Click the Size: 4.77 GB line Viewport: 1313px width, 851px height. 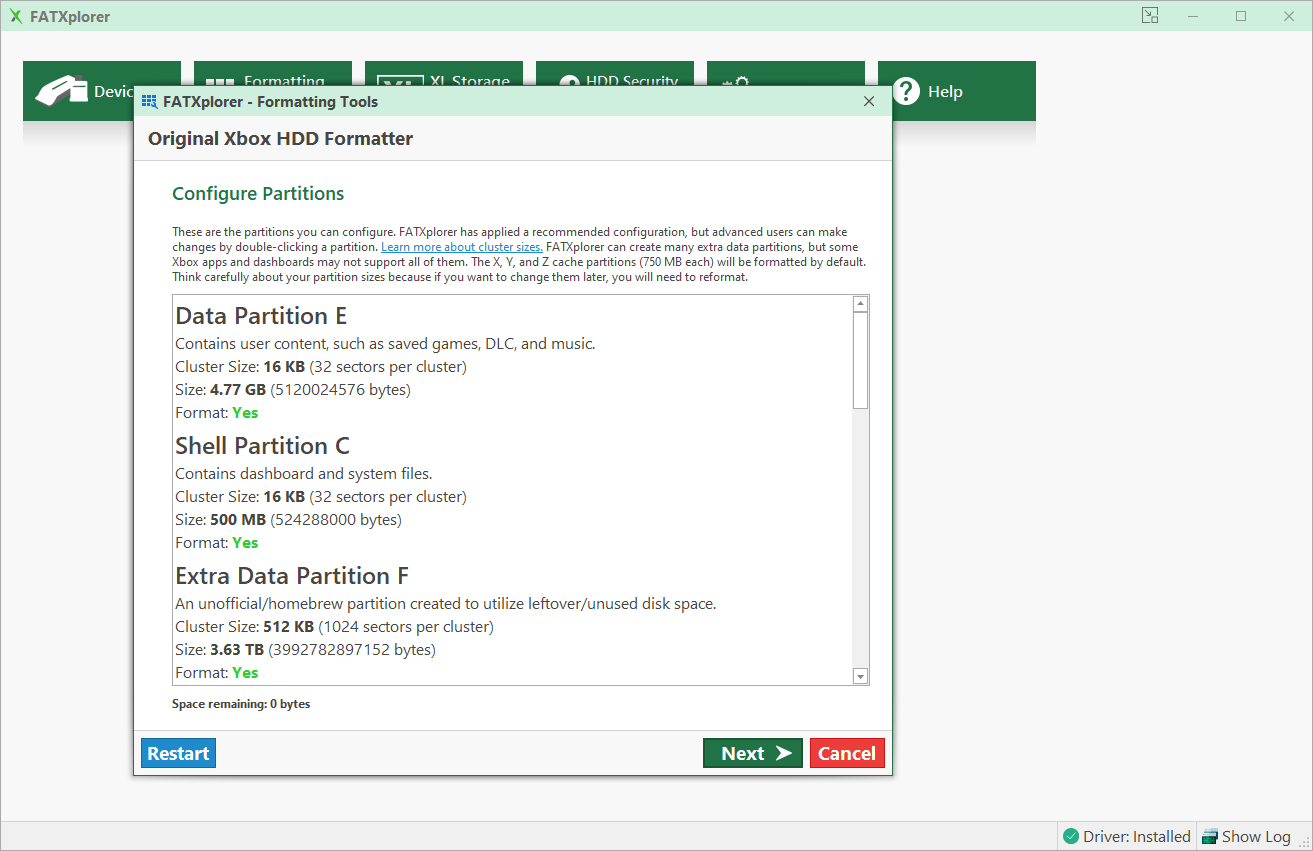pos(293,389)
